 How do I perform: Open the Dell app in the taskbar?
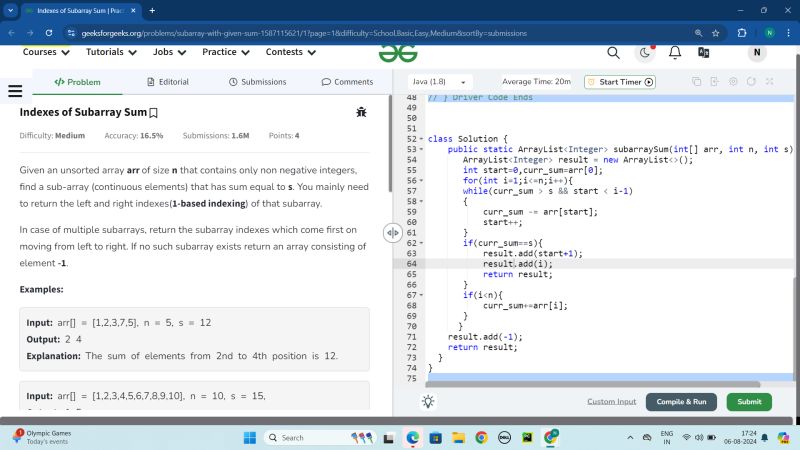tap(504, 438)
